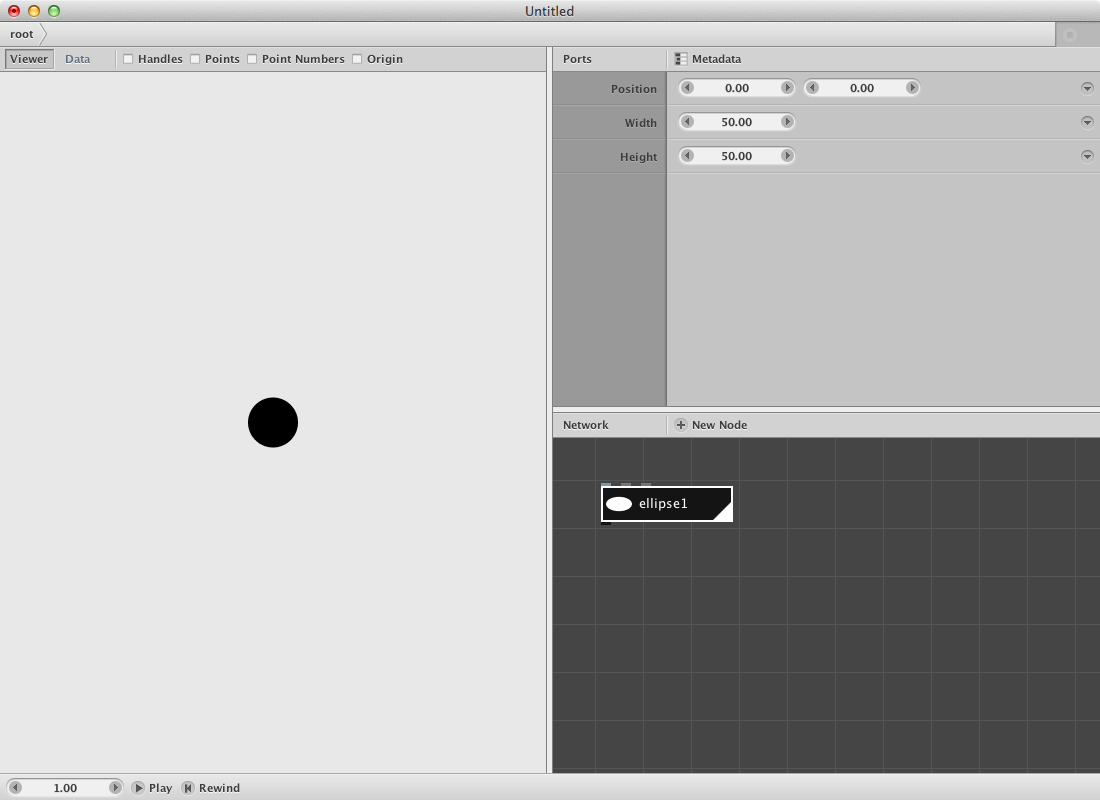
Task: Open the Height port options menu
Action: coord(1087,155)
